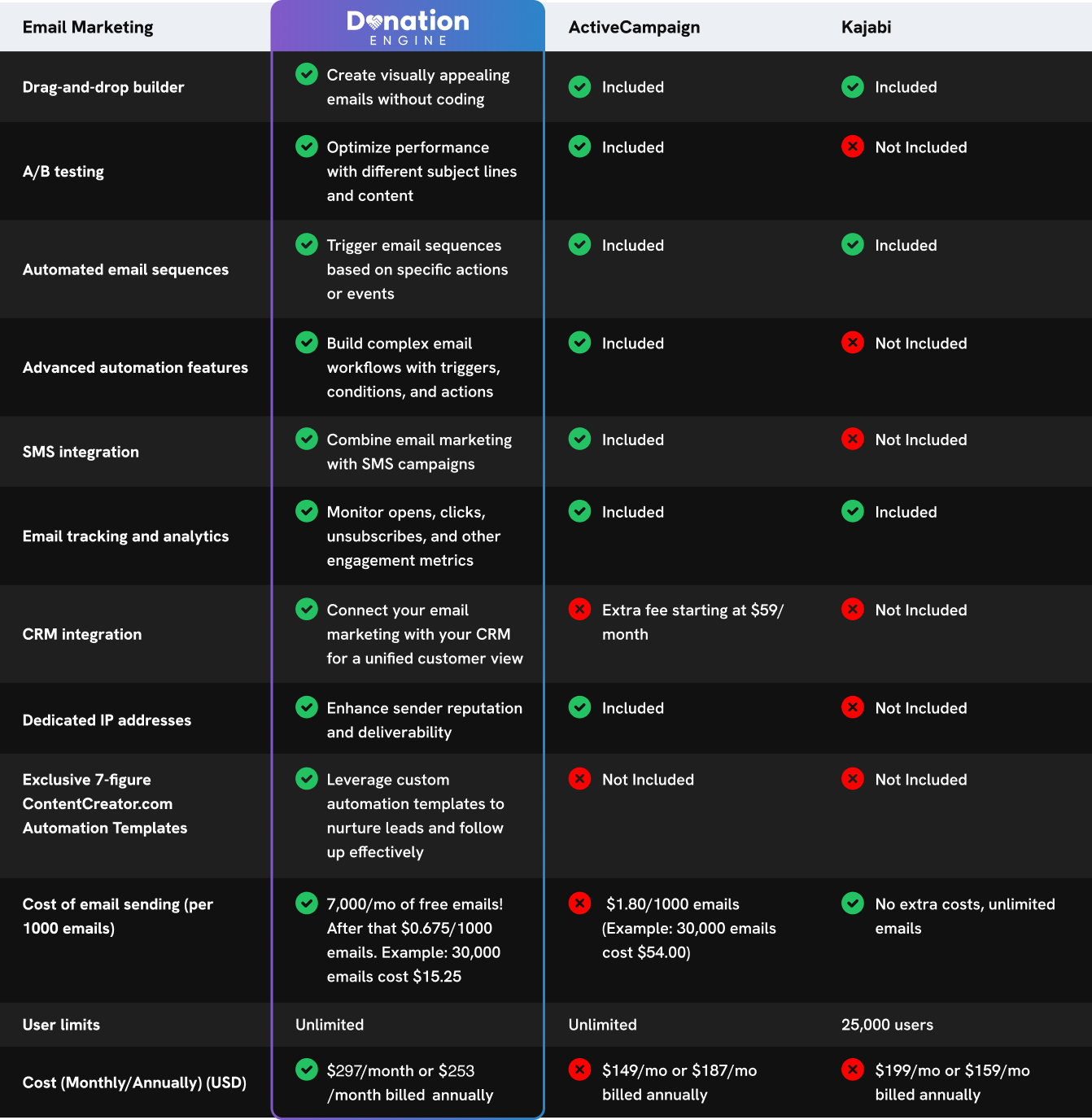Click the Kajabi column header
The image size is (1092, 1120).
click(x=866, y=28)
